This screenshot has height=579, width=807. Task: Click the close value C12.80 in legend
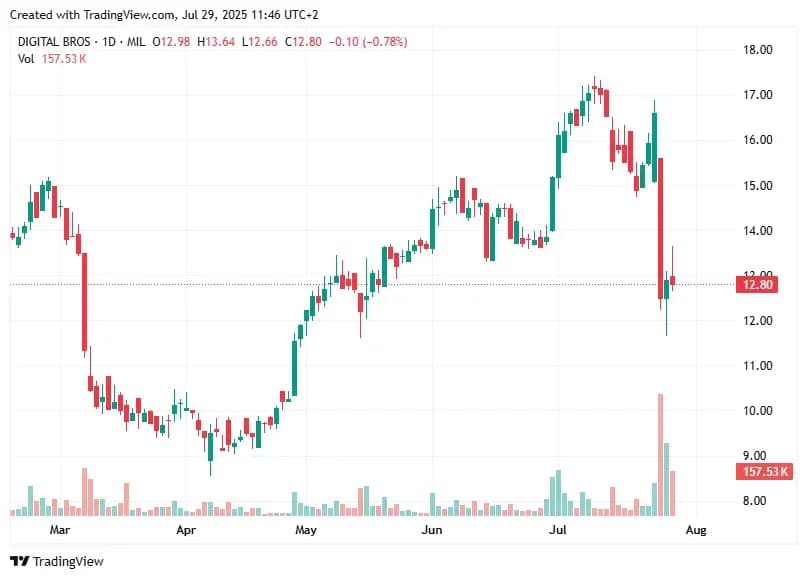pos(303,42)
